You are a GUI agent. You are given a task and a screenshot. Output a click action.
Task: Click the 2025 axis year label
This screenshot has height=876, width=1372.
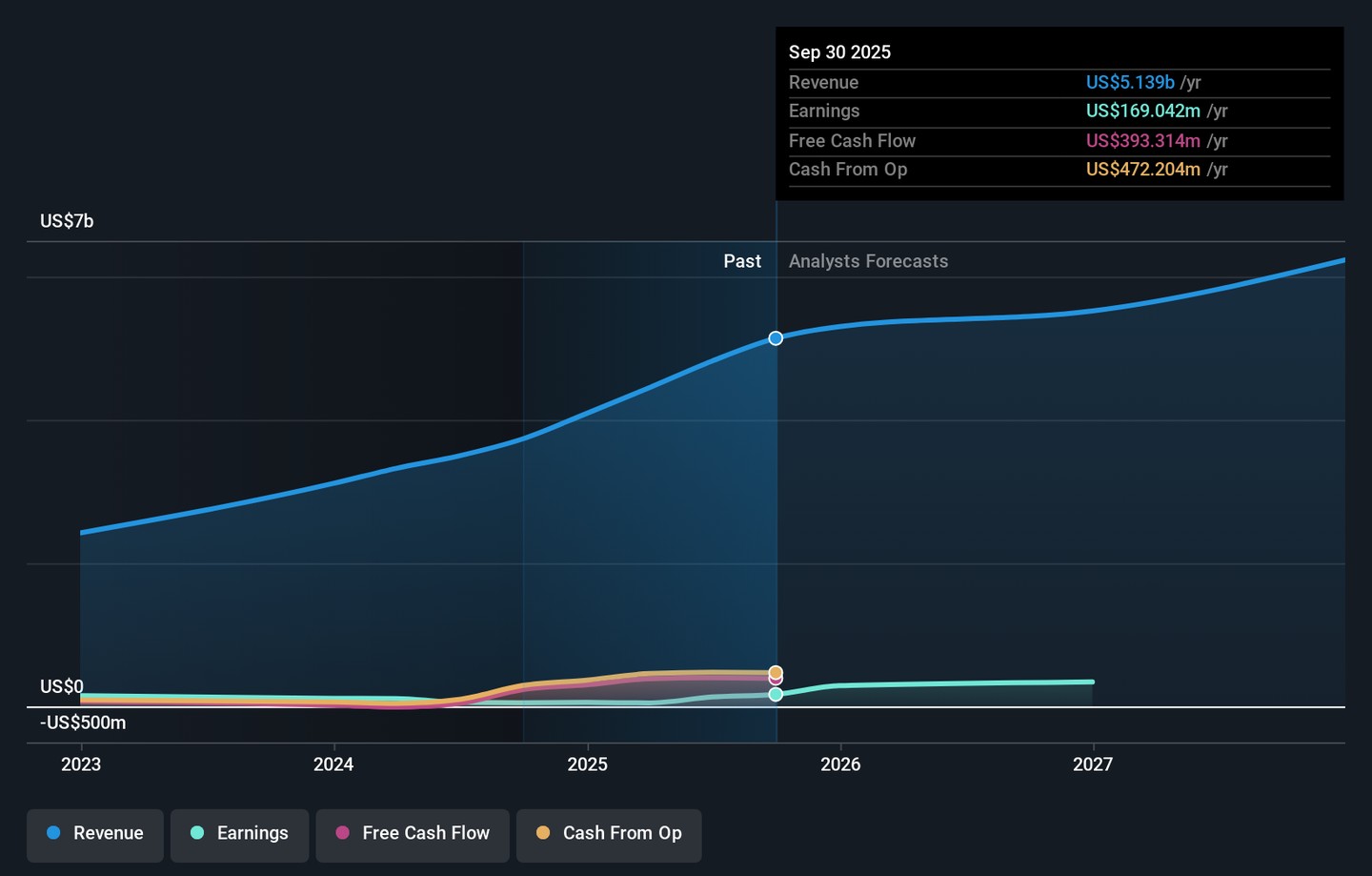(587, 764)
